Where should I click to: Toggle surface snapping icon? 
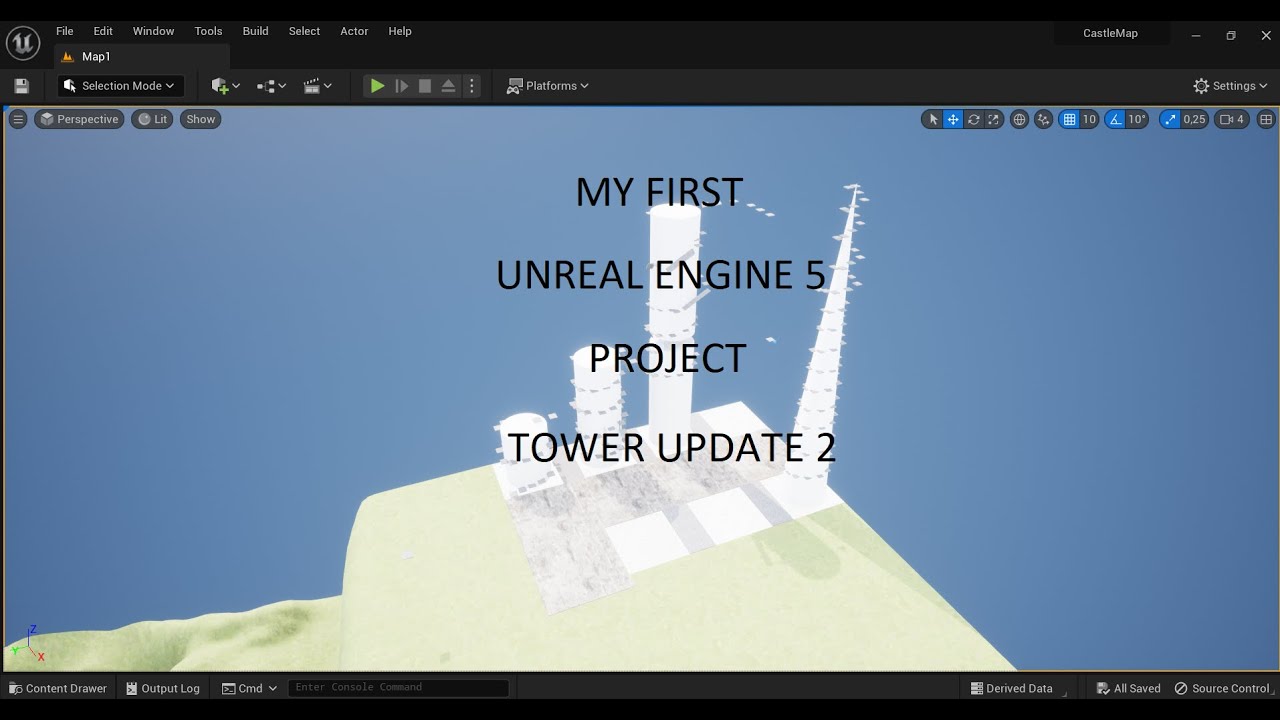pyautogui.click(x=1044, y=119)
